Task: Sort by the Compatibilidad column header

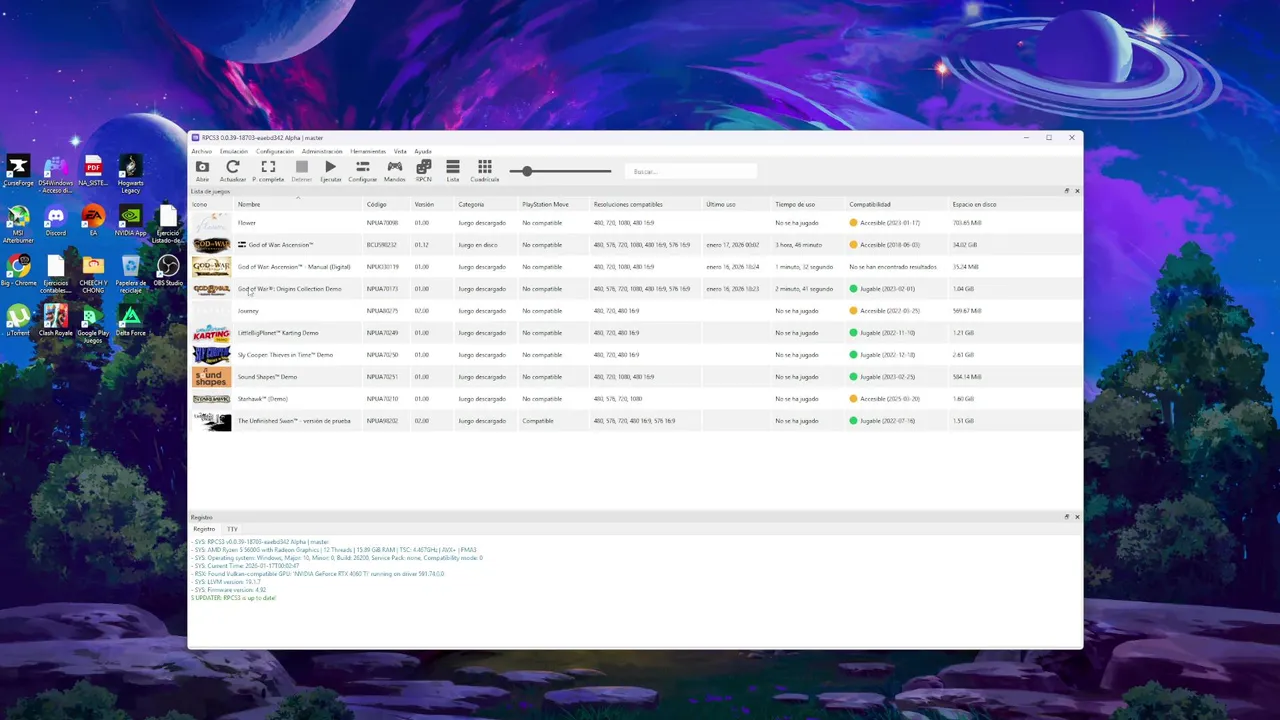Action: [x=897, y=204]
